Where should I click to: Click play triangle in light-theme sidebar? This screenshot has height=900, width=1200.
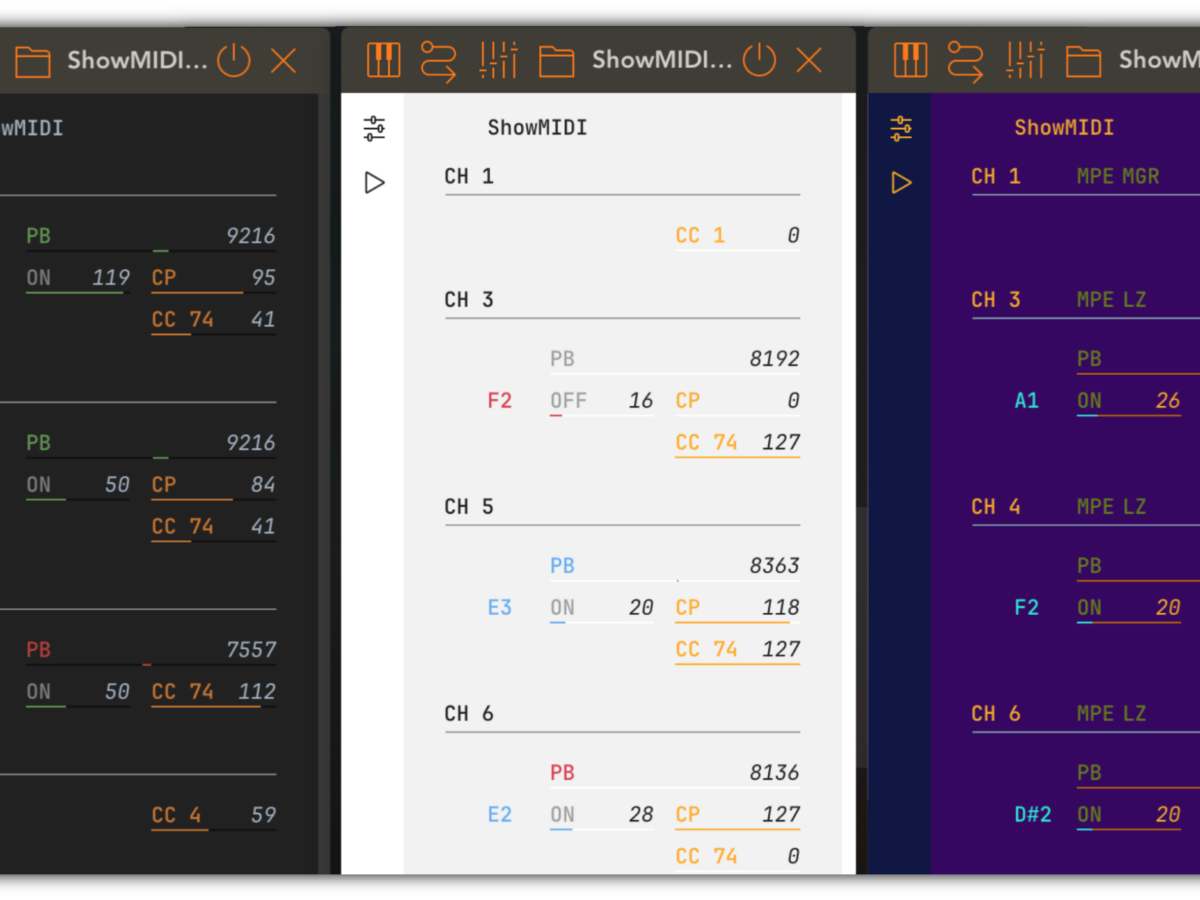tap(374, 182)
